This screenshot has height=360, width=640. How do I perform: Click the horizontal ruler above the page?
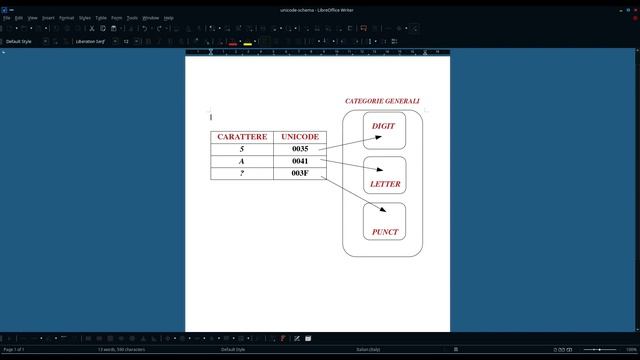[x=318, y=52]
